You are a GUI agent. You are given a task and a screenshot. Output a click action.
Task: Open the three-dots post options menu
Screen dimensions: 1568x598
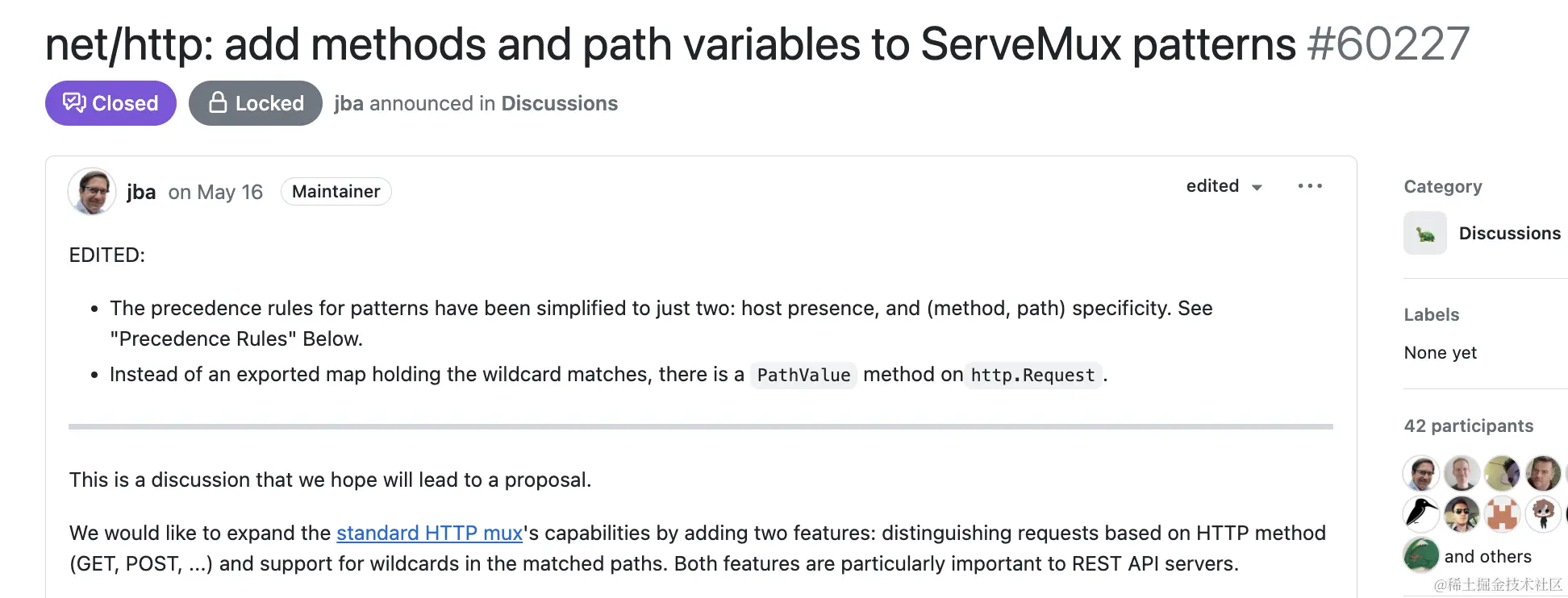[x=1310, y=186]
